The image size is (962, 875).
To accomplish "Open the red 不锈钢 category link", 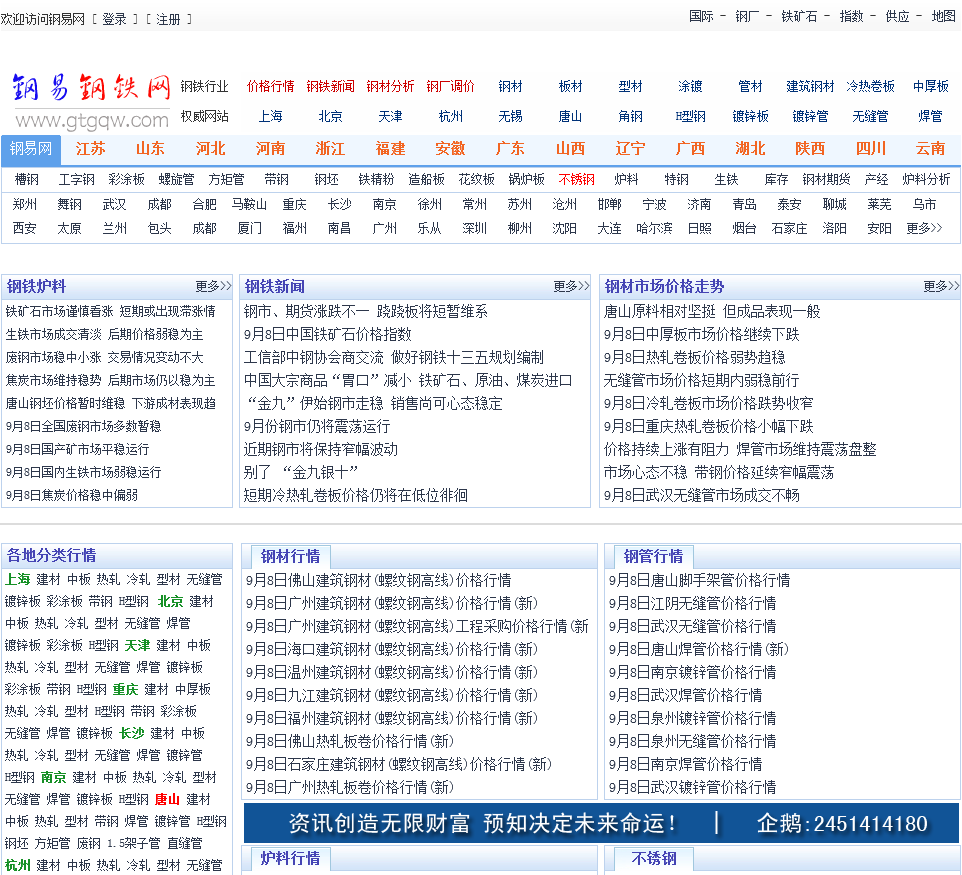I will (576, 180).
